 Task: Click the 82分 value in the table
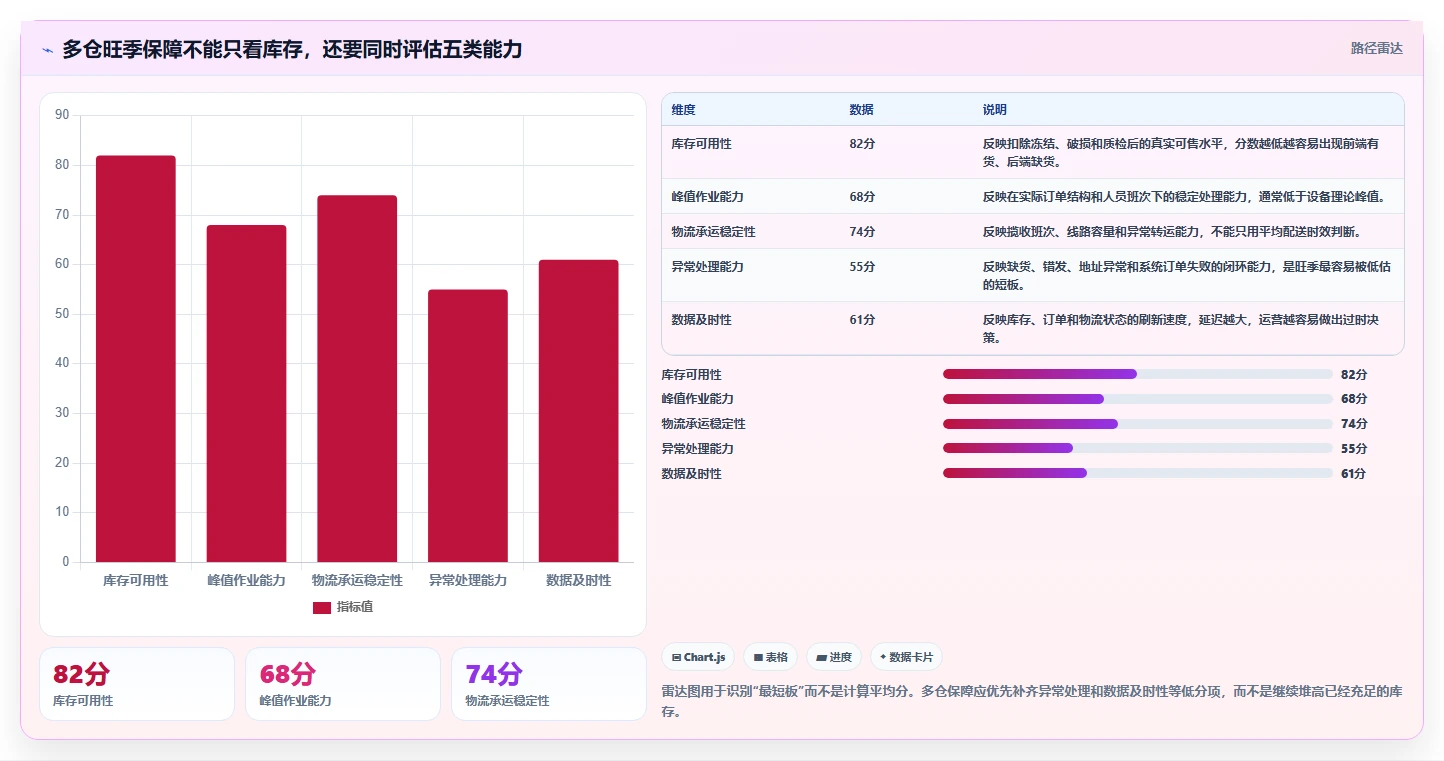click(862, 144)
